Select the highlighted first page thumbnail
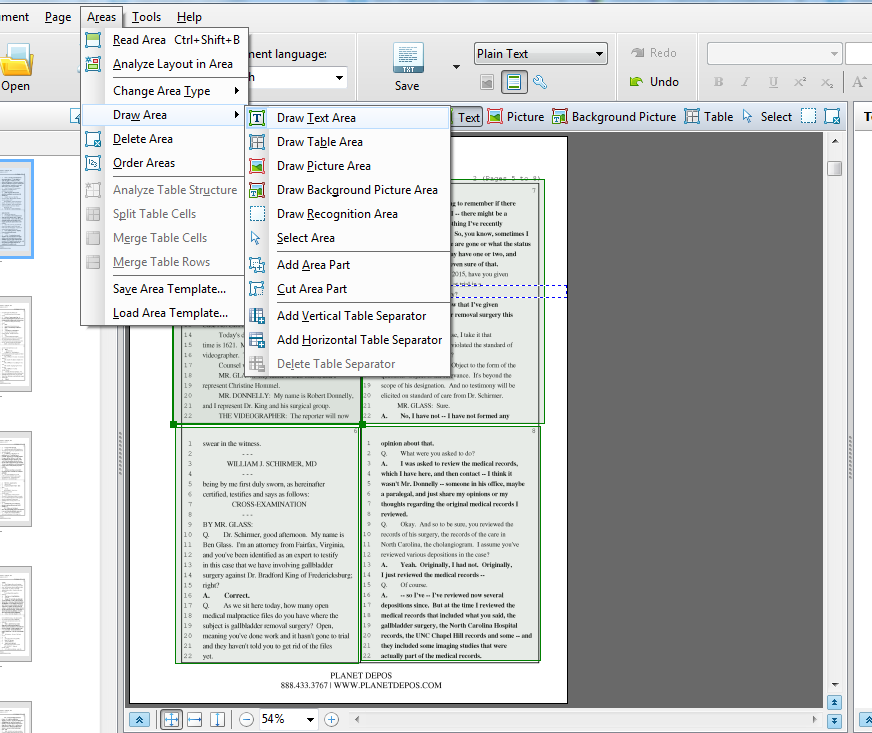This screenshot has width=872, height=733. 16,209
